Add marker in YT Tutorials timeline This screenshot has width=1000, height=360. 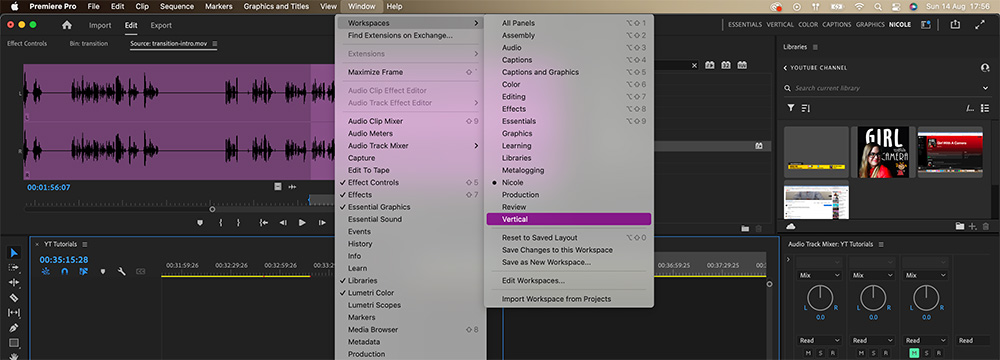pos(103,271)
